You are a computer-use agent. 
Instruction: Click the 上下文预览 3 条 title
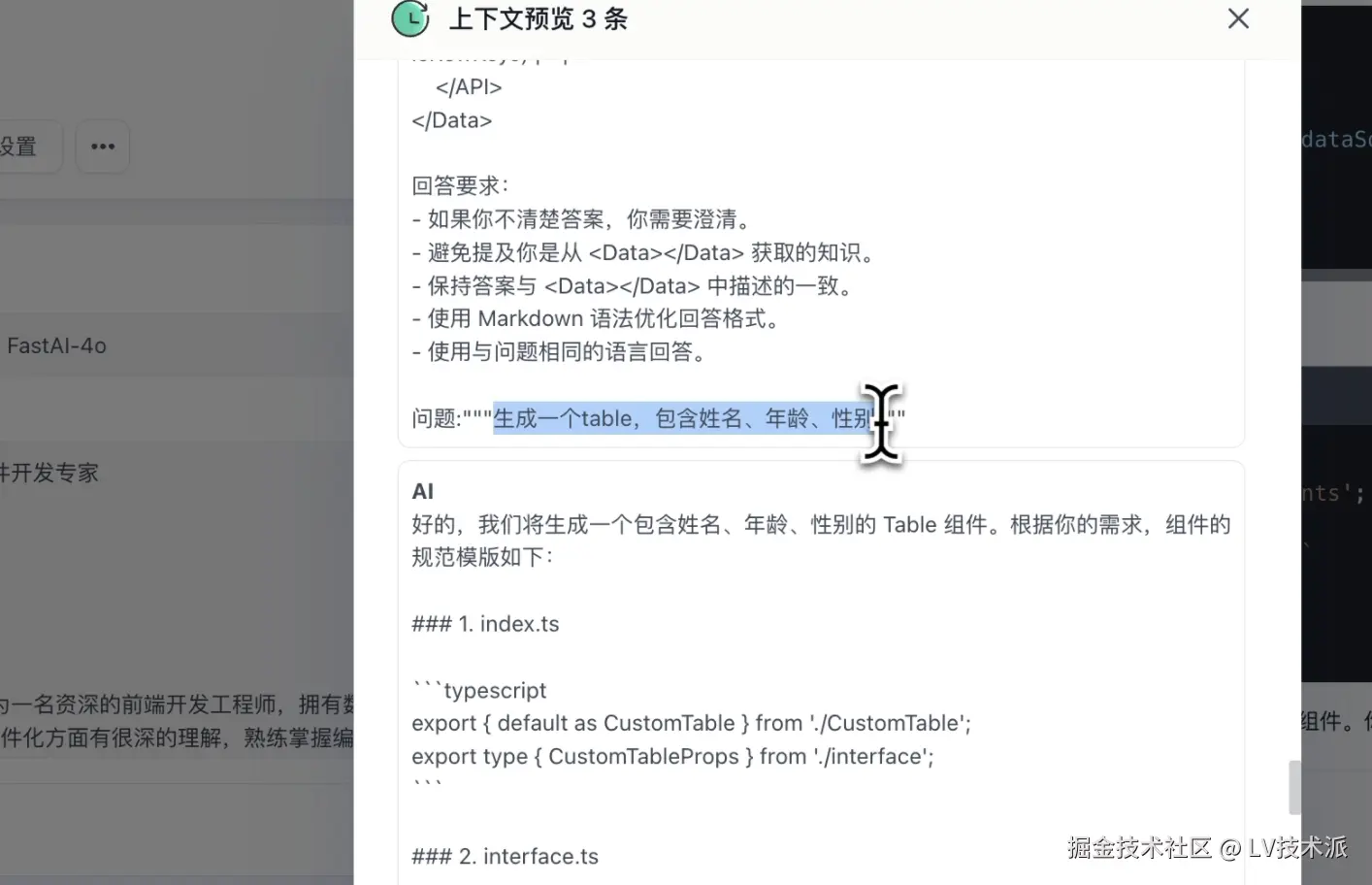coord(539,18)
